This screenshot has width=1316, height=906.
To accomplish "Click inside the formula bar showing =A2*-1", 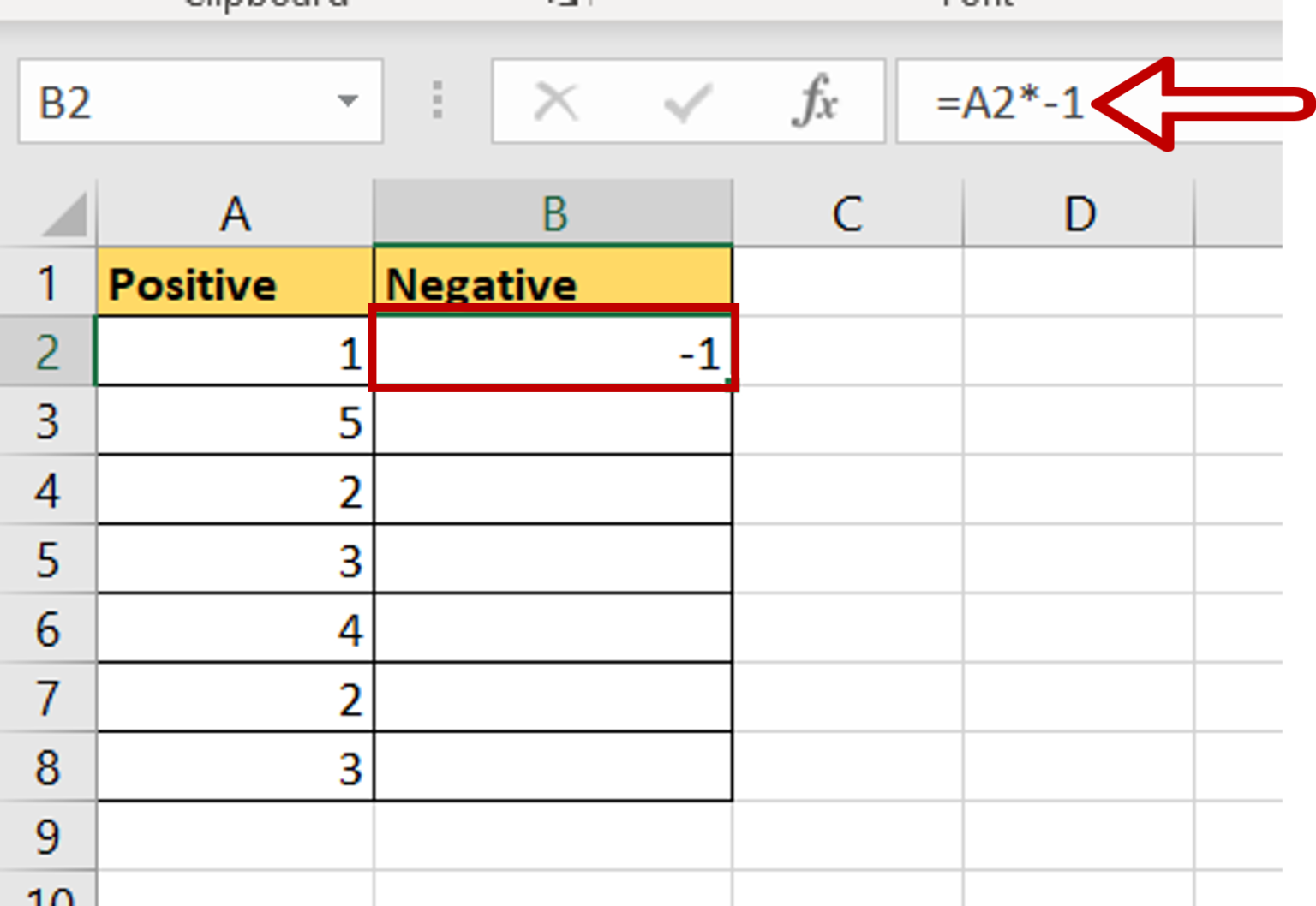I will 1011,102.
